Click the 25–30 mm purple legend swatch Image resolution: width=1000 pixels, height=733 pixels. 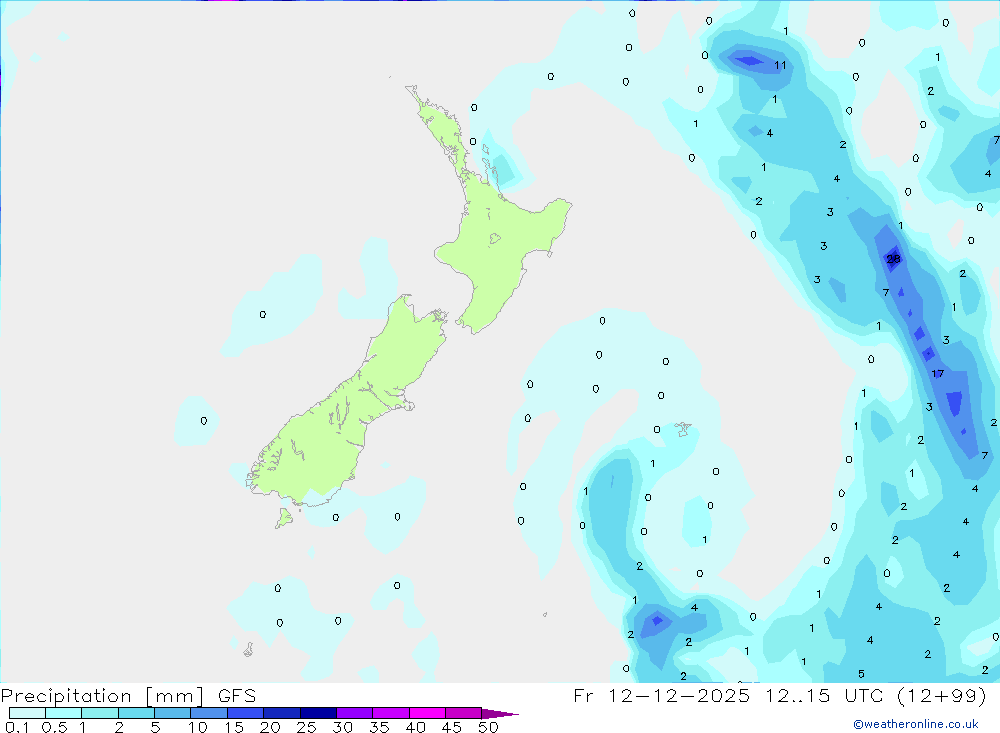tap(318, 713)
